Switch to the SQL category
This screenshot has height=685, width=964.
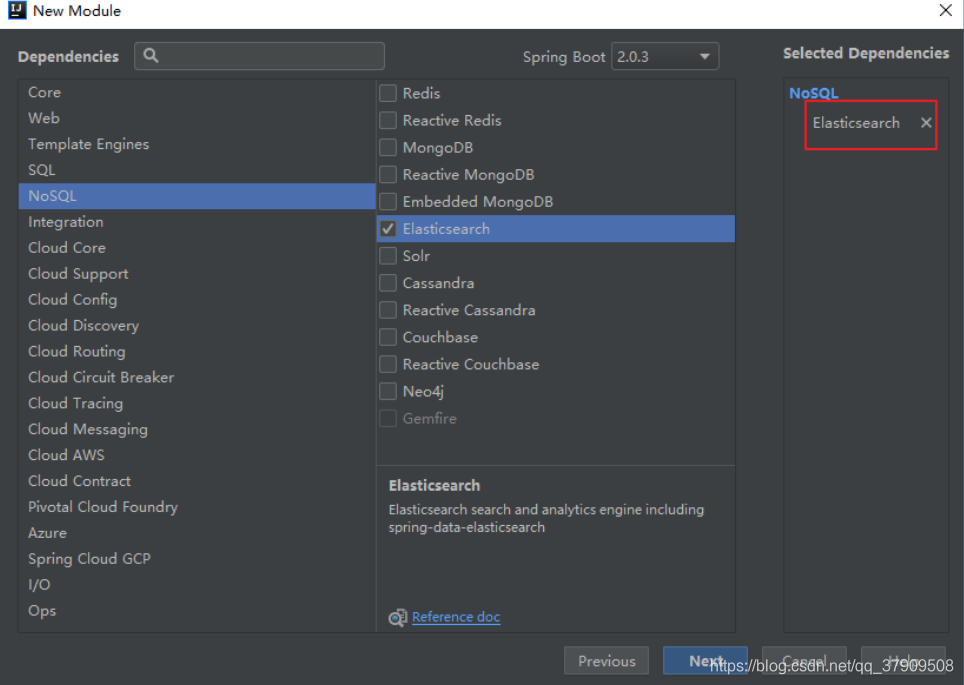click(x=197, y=170)
